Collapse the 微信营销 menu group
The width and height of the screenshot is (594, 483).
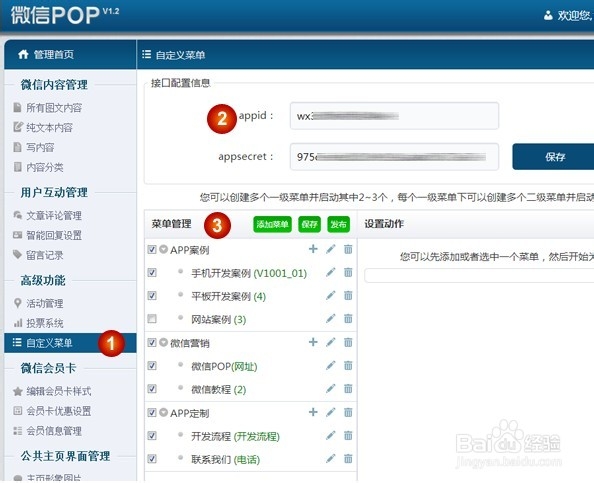[163, 342]
